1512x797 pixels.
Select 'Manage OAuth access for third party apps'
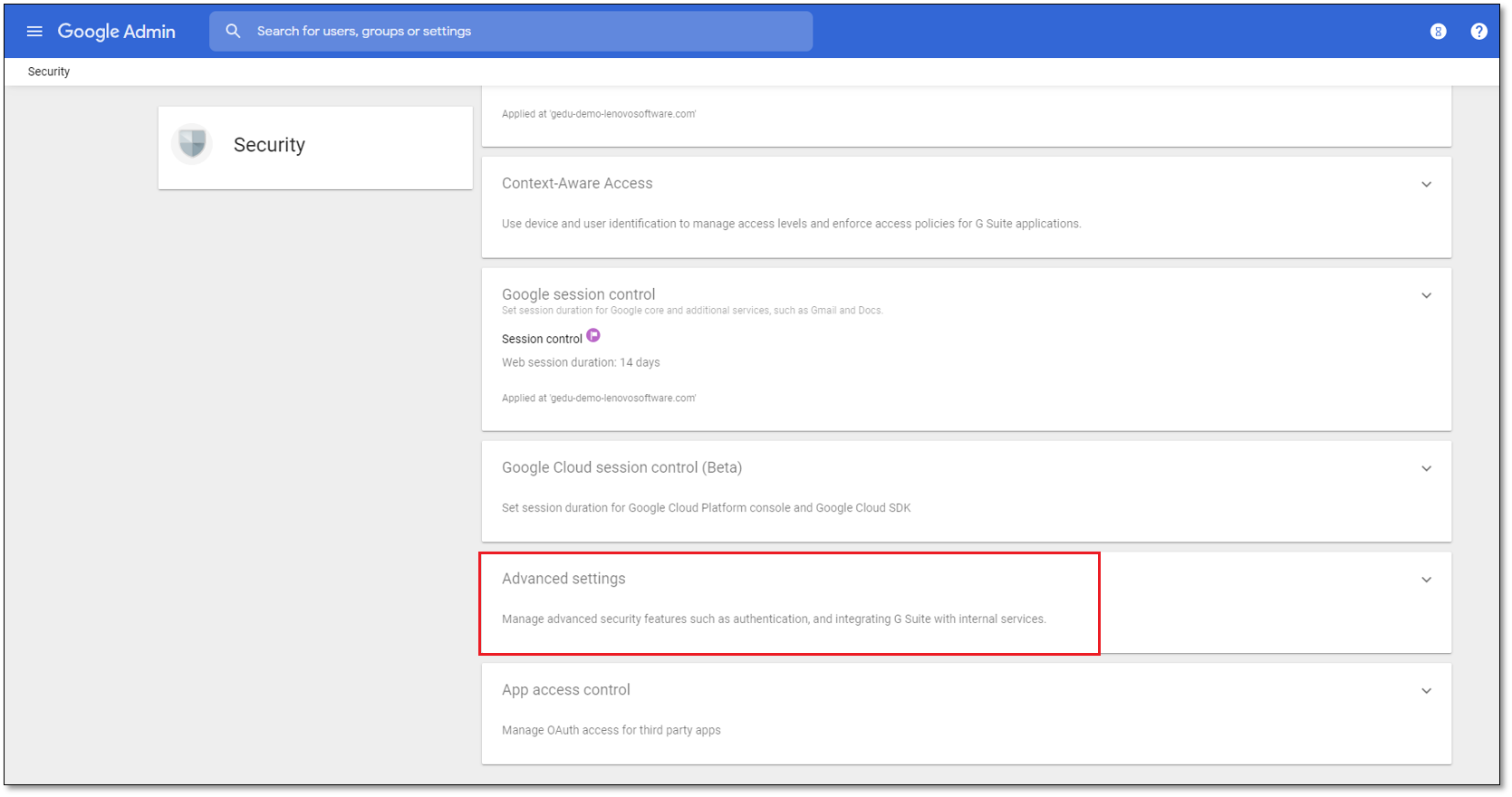point(612,730)
